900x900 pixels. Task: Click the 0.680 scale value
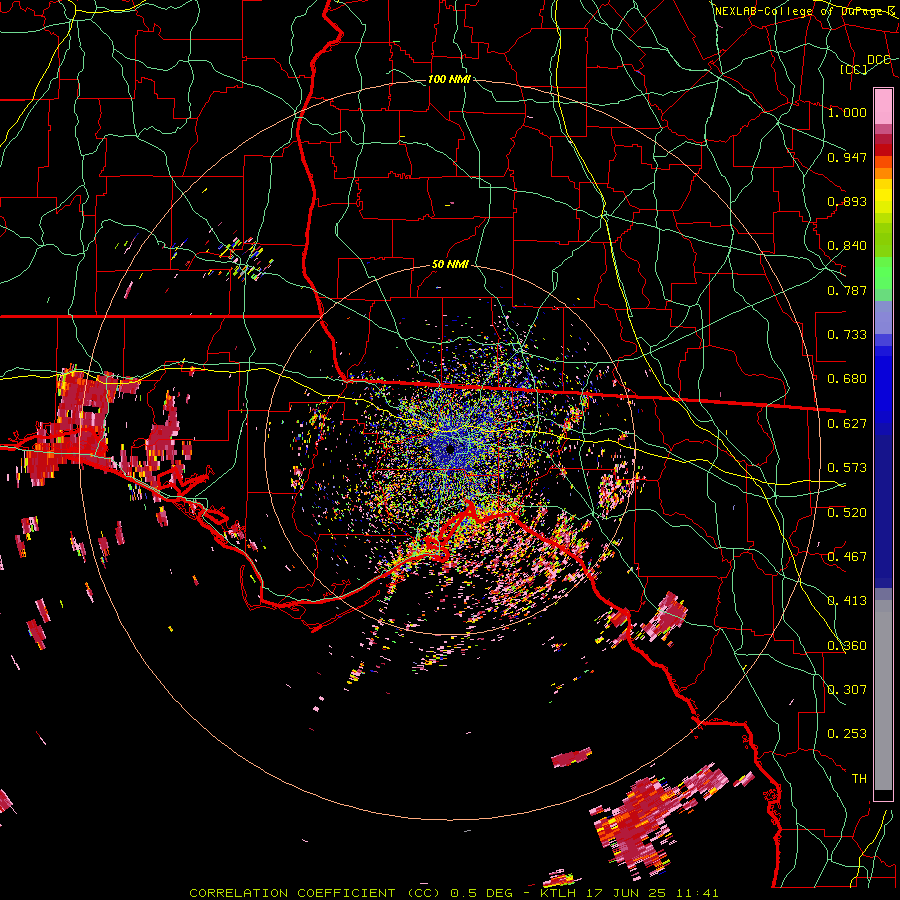click(847, 379)
